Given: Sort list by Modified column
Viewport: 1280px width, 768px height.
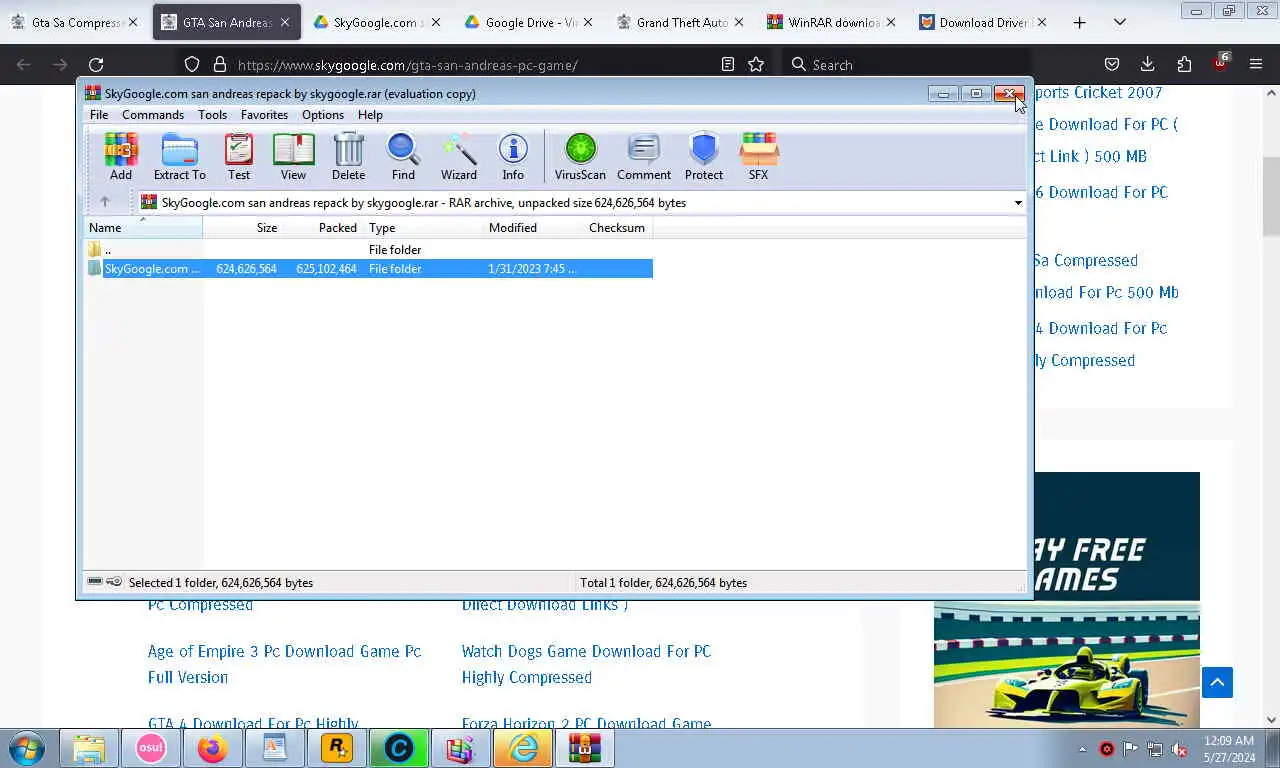Looking at the screenshot, I should tap(533, 228).
